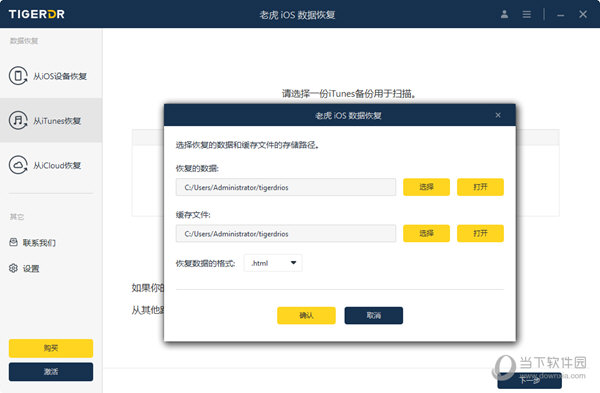Click the yellow 购买 purchase button
600x393 pixels.
(x=51, y=348)
